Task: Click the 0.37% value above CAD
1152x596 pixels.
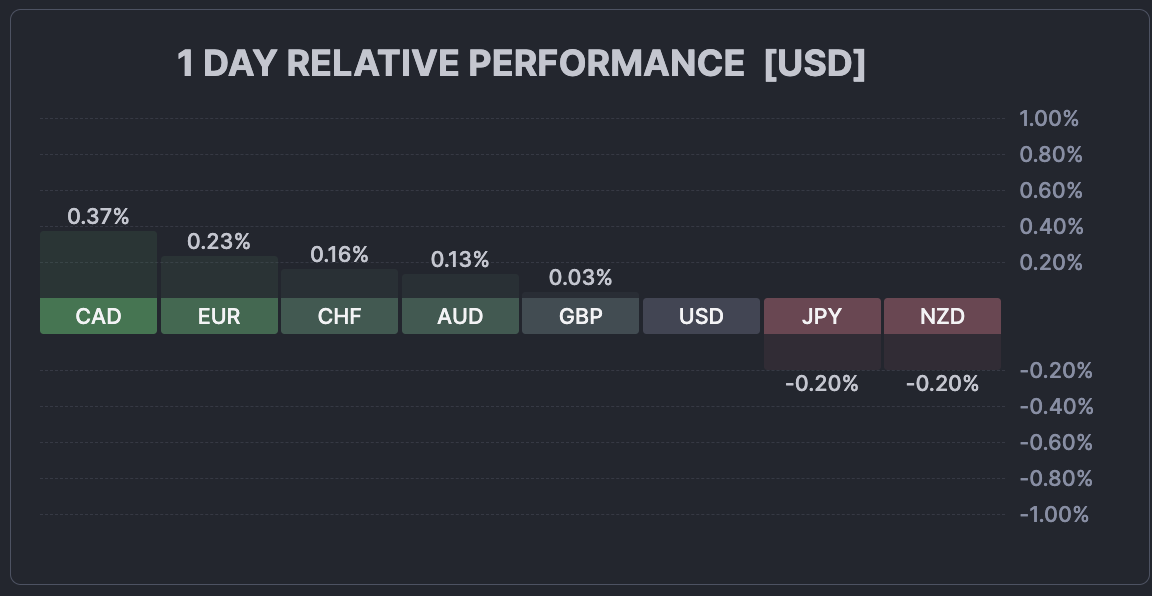Action: click(x=98, y=216)
